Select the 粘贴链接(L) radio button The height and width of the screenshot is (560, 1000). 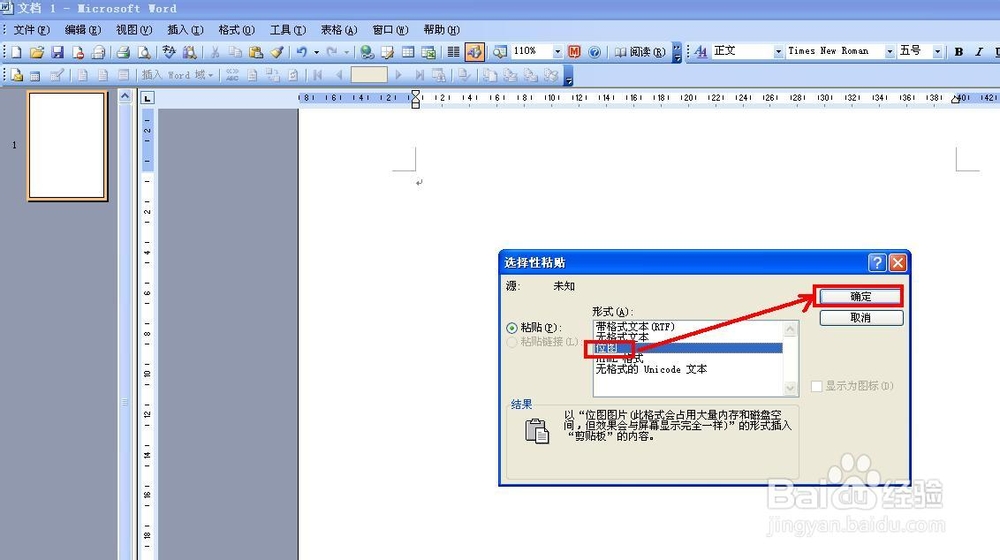[x=511, y=342]
